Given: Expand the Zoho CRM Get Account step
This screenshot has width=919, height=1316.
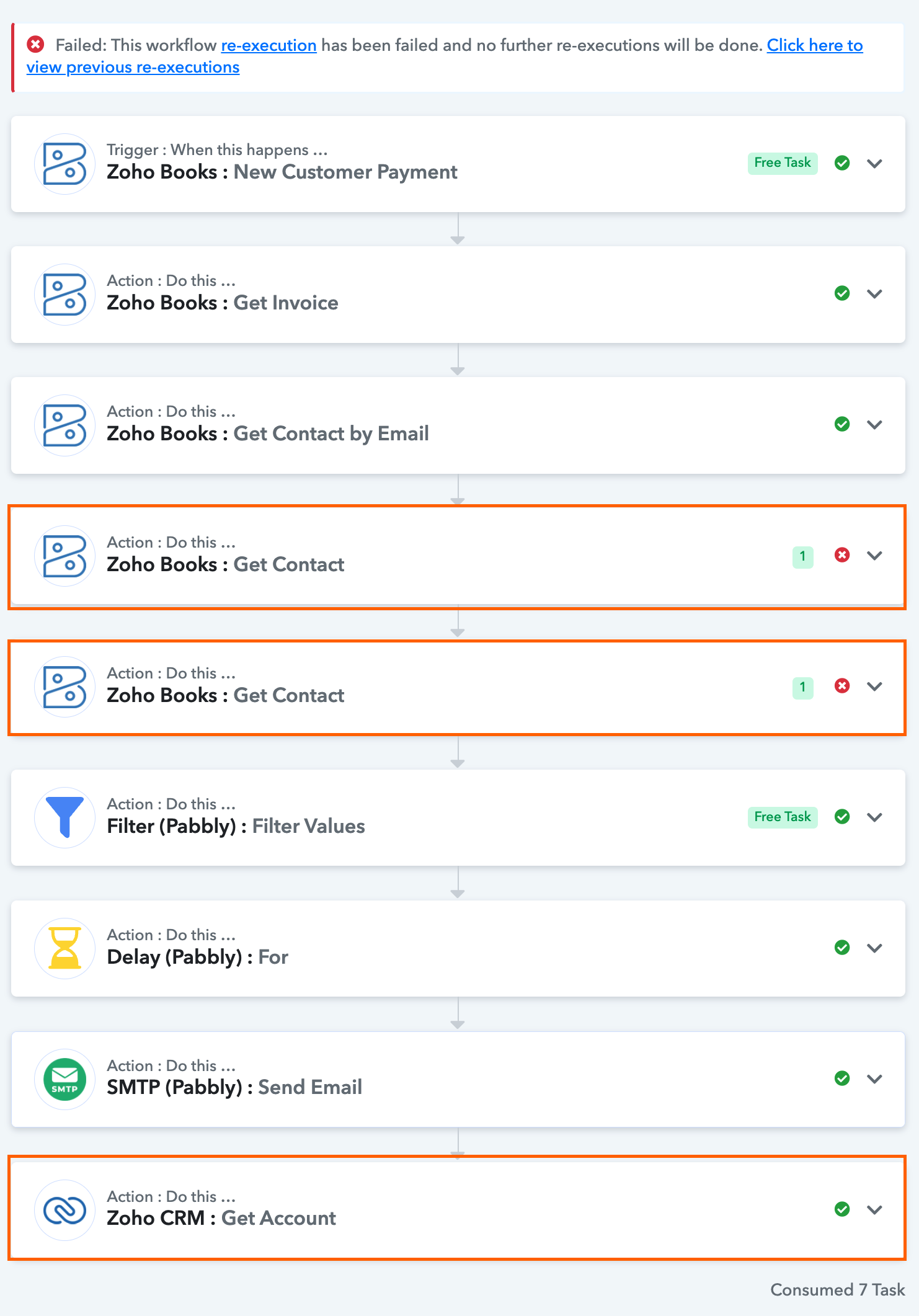Looking at the screenshot, I should [x=874, y=1210].
